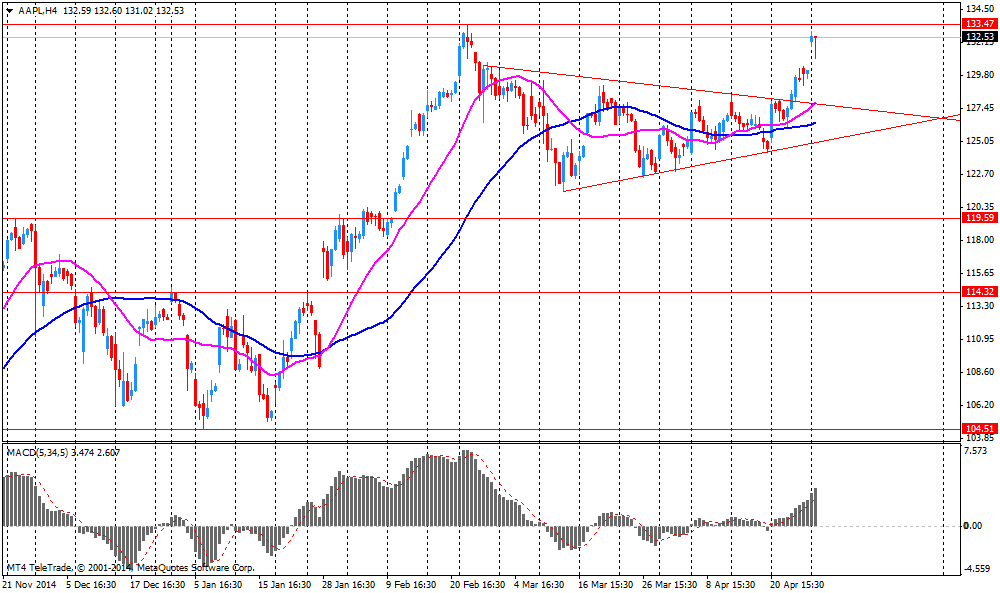Screen dimensions: 1000x593
Task: Click the 129.80 price scale value
Action: coord(980,75)
